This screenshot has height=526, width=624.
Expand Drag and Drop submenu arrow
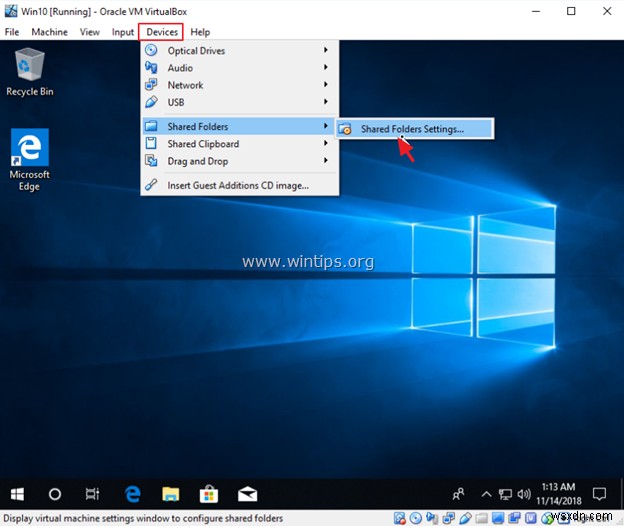326,160
